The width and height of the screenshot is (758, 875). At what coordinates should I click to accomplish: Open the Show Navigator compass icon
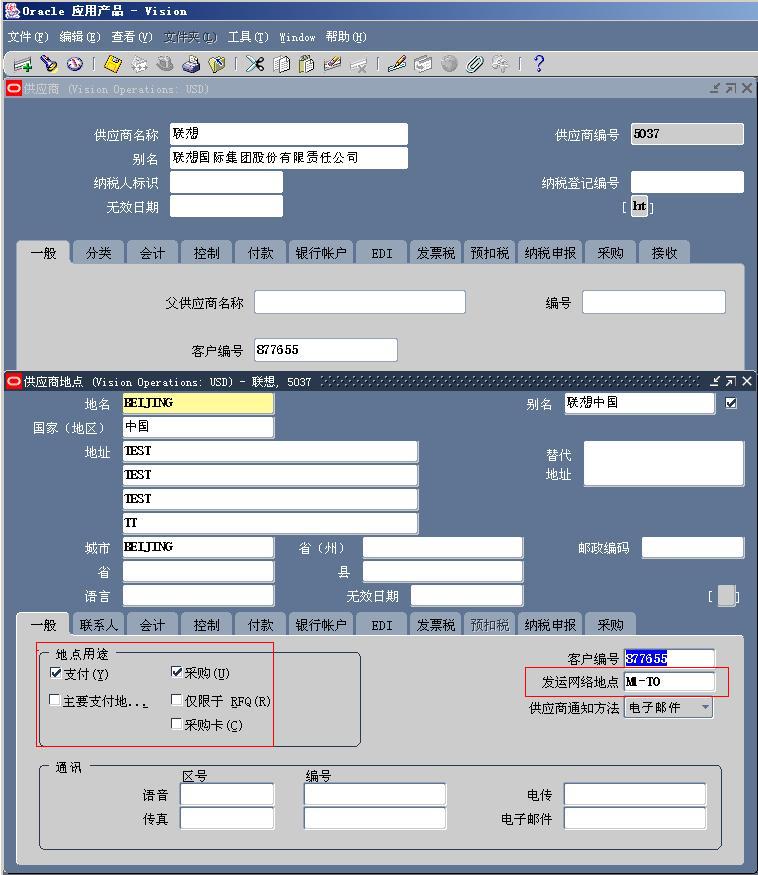coord(75,64)
